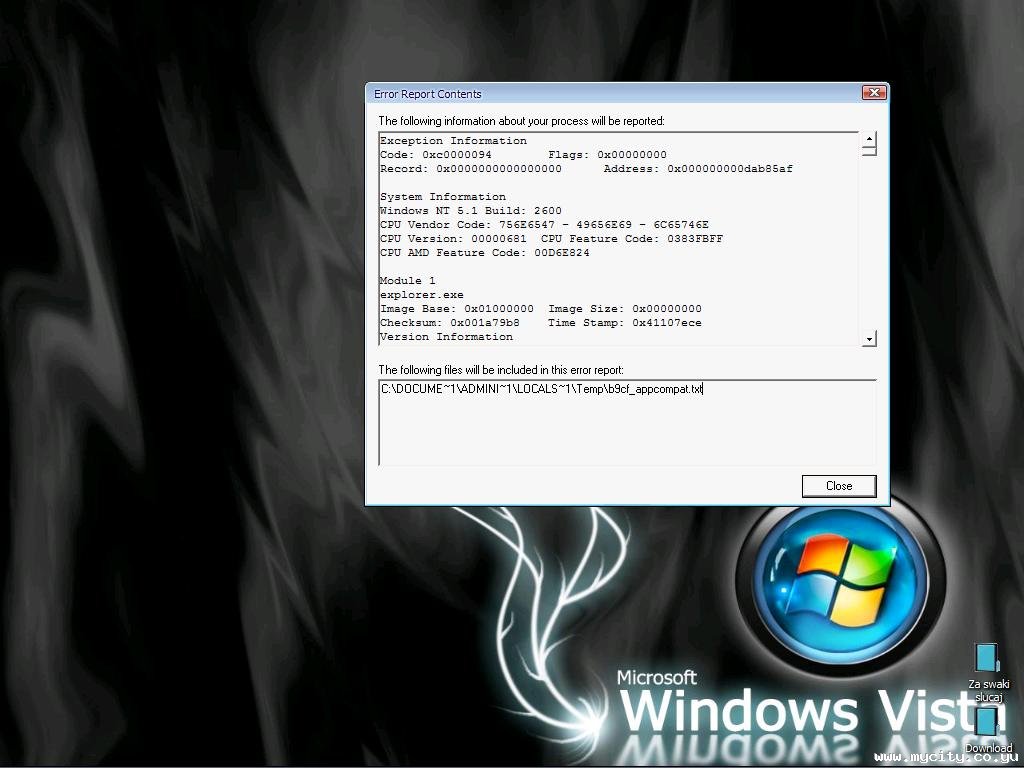Click the 'Version Information' line

[446, 337]
